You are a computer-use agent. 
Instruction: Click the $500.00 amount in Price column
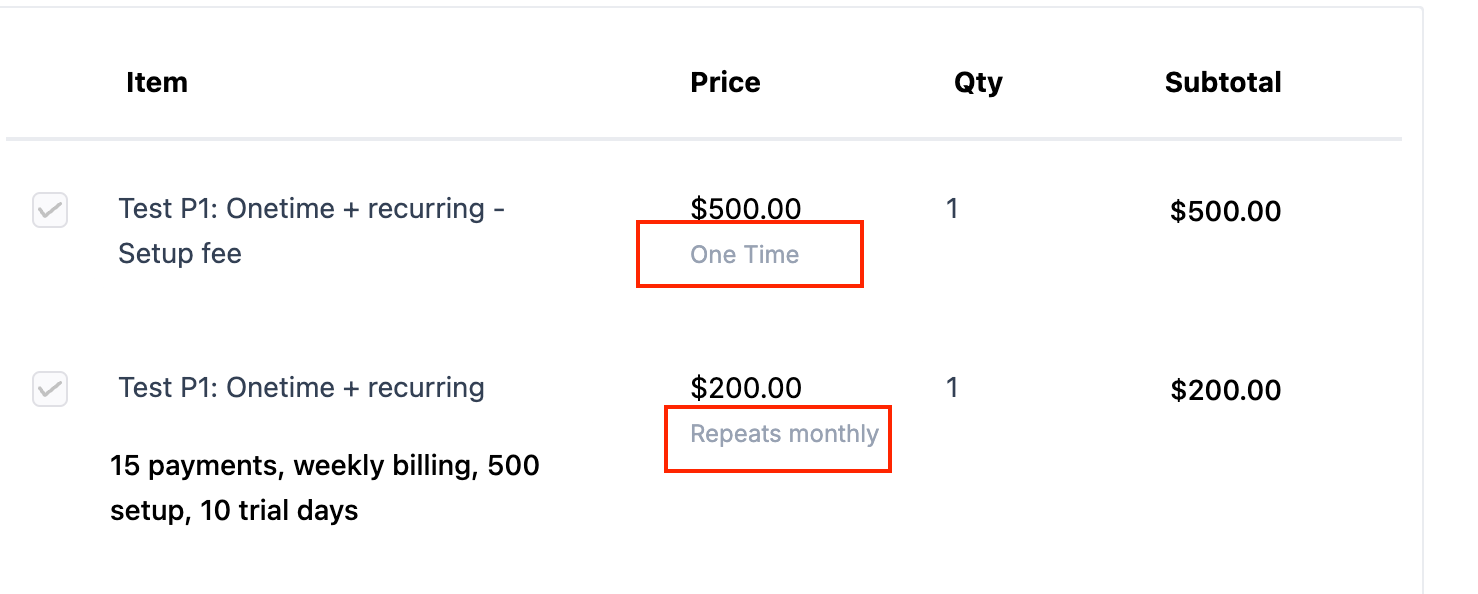[x=745, y=209]
